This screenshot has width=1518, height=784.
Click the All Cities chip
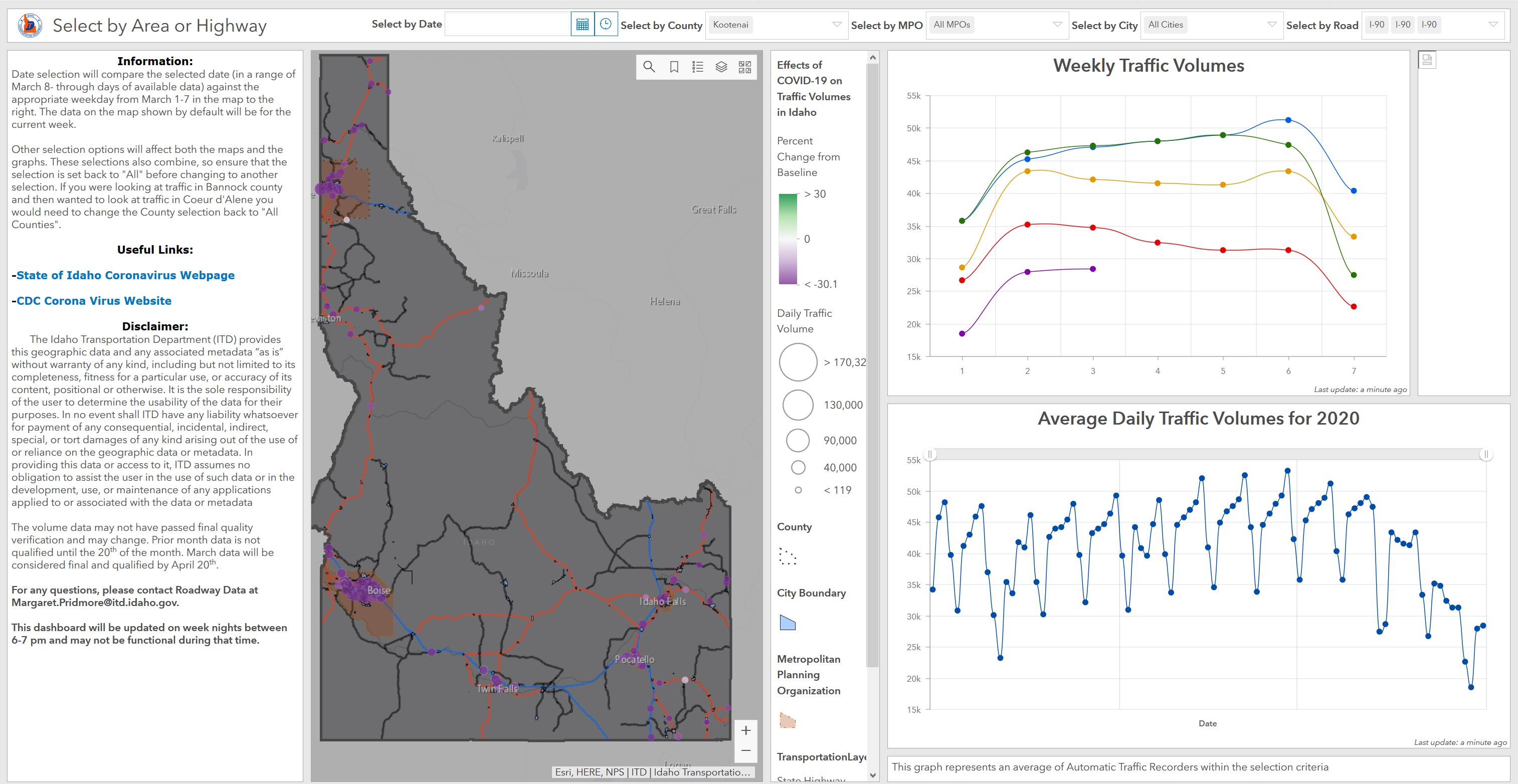click(x=1166, y=25)
